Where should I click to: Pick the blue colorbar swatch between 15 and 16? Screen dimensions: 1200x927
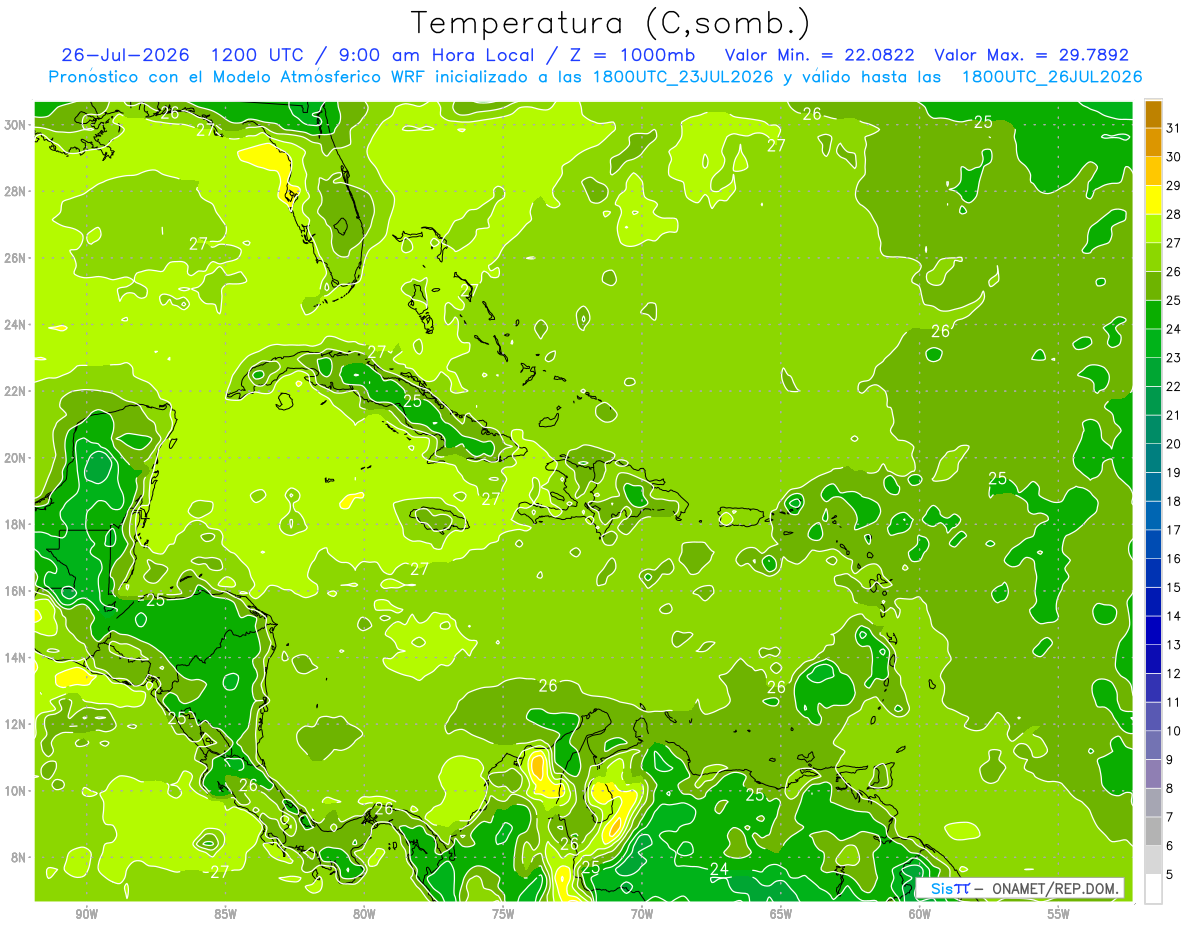click(x=1153, y=573)
